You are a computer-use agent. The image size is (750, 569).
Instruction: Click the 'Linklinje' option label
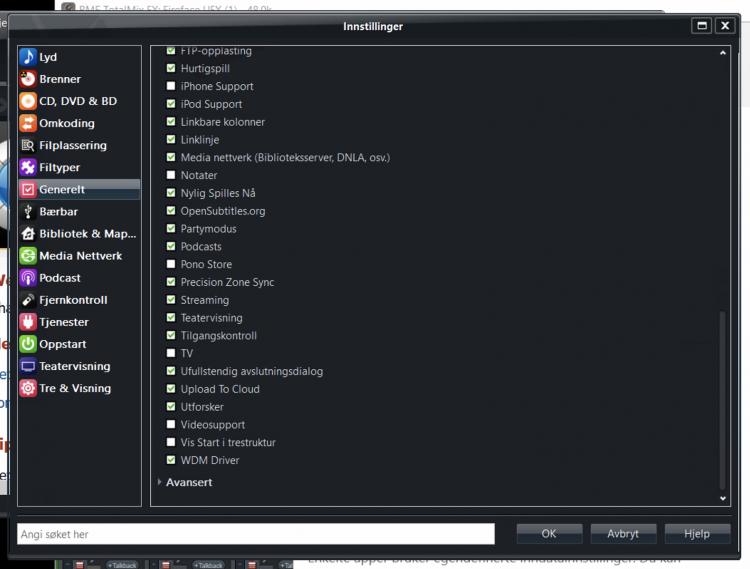point(200,140)
